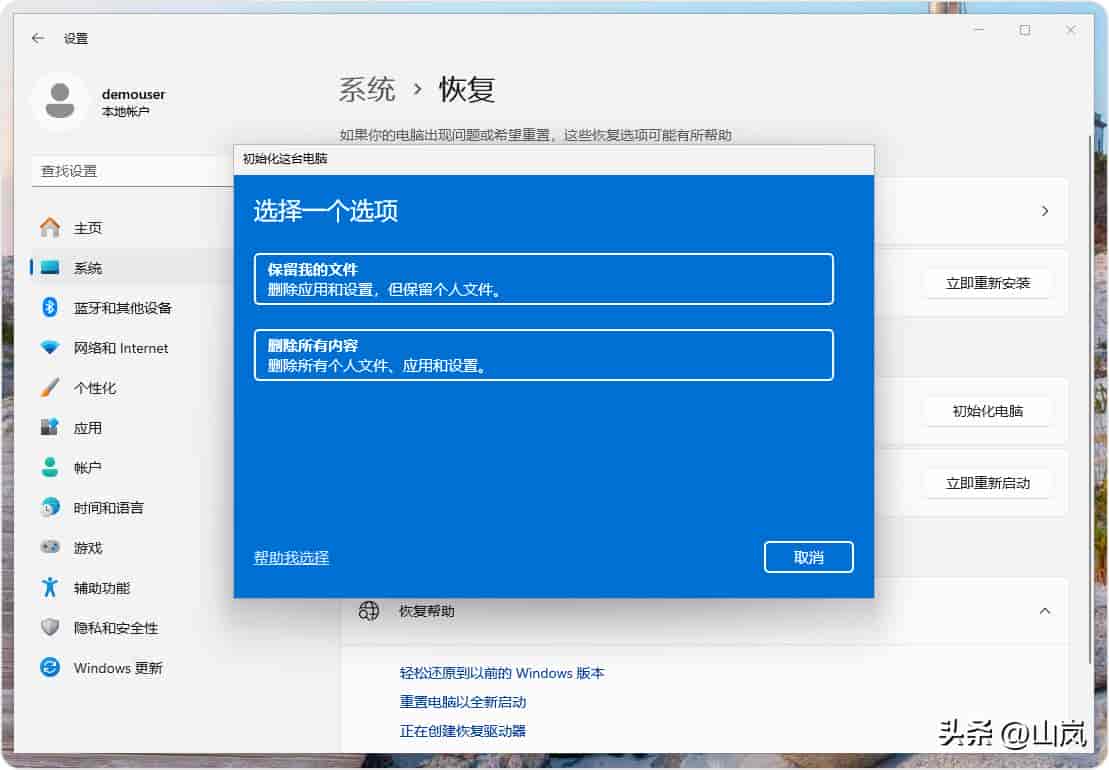Click the 立即重新安装 button
The height and width of the screenshot is (770, 1109).
[987, 283]
